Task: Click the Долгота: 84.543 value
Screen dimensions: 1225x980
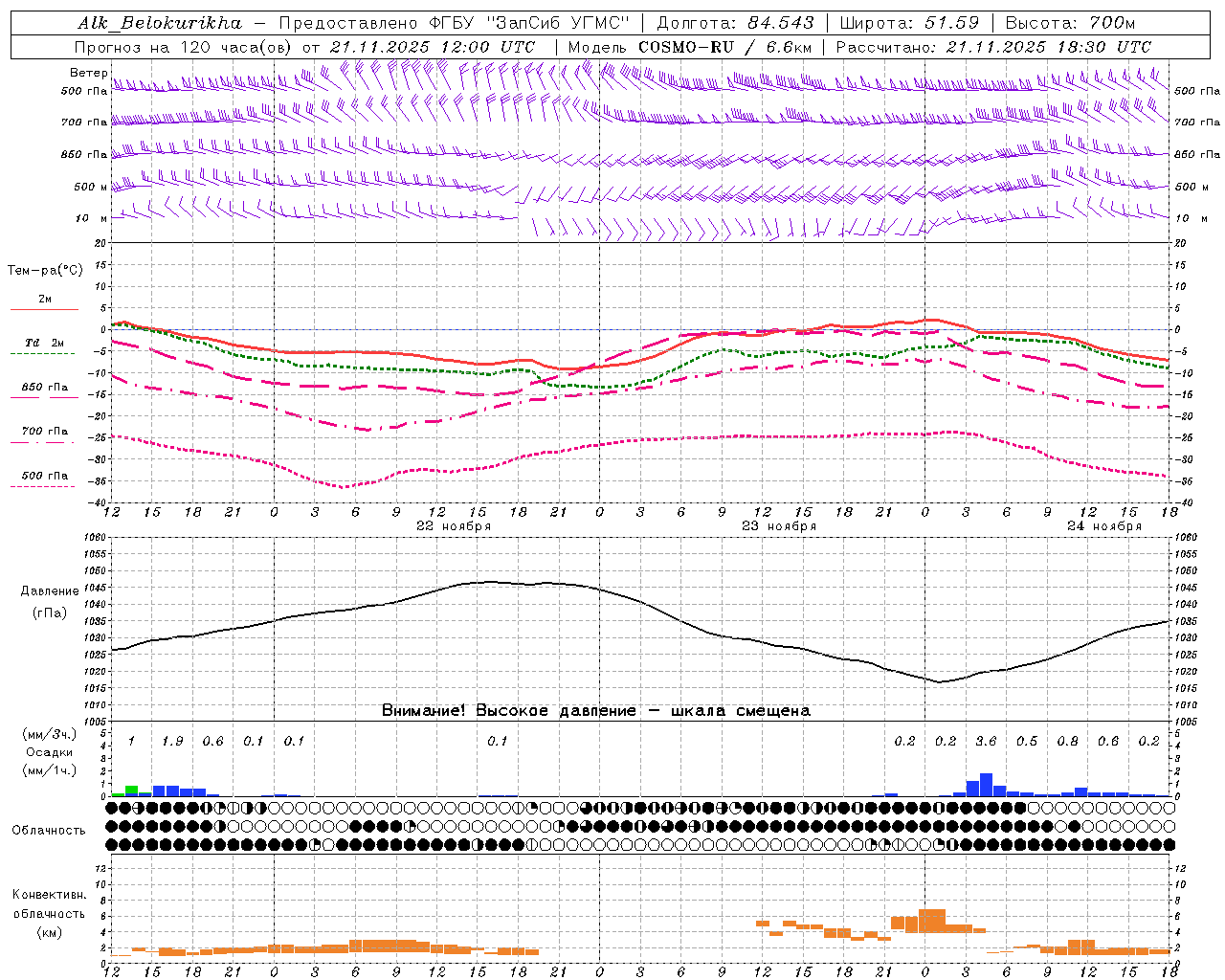Action: pyautogui.click(x=736, y=23)
